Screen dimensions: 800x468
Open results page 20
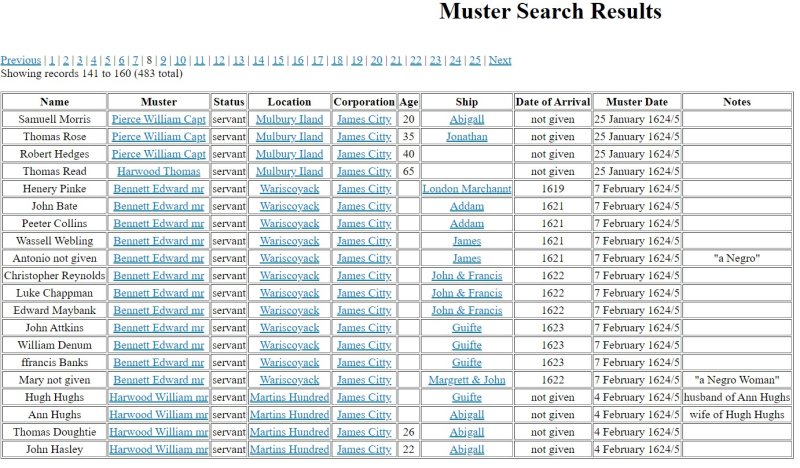[x=377, y=60]
